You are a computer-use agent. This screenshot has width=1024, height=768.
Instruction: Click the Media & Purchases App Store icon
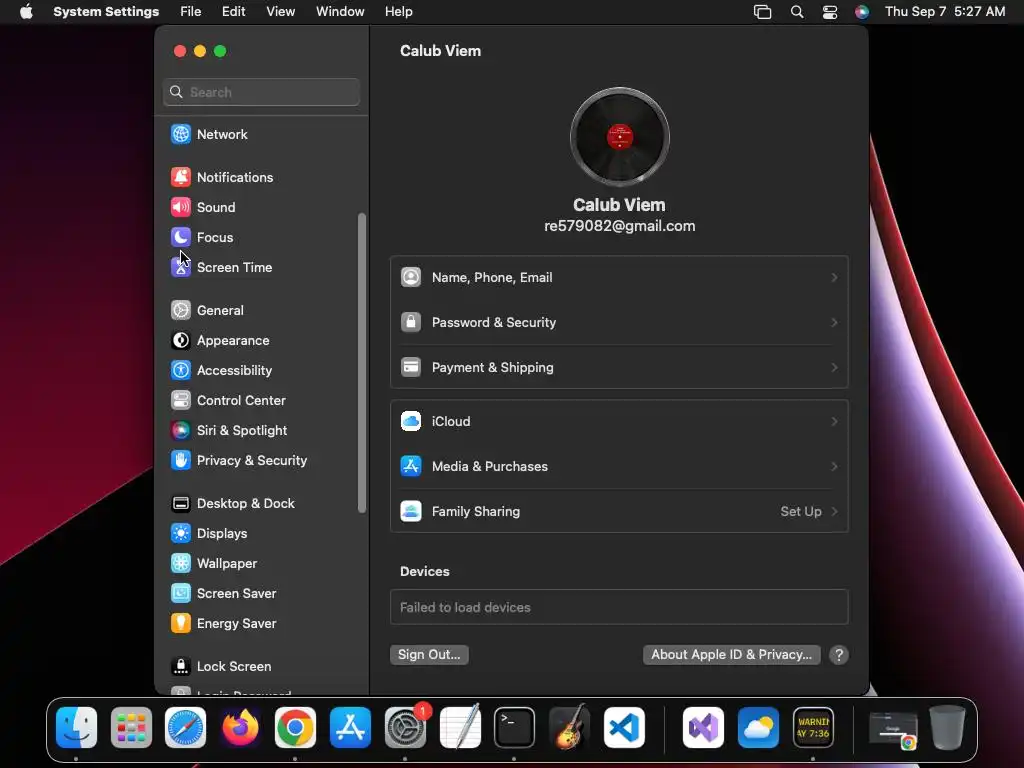coord(411,466)
